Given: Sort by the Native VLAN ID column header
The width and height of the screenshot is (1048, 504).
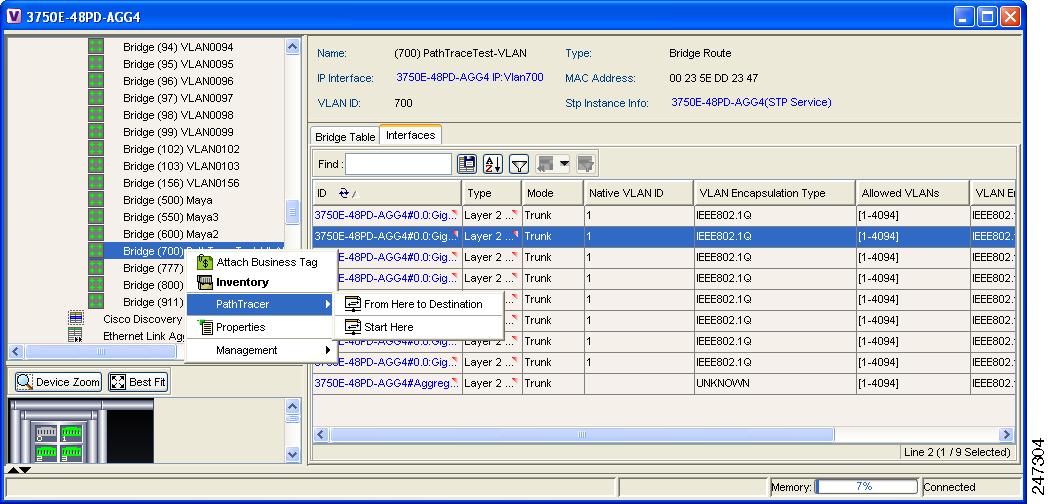Looking at the screenshot, I should tap(639, 193).
